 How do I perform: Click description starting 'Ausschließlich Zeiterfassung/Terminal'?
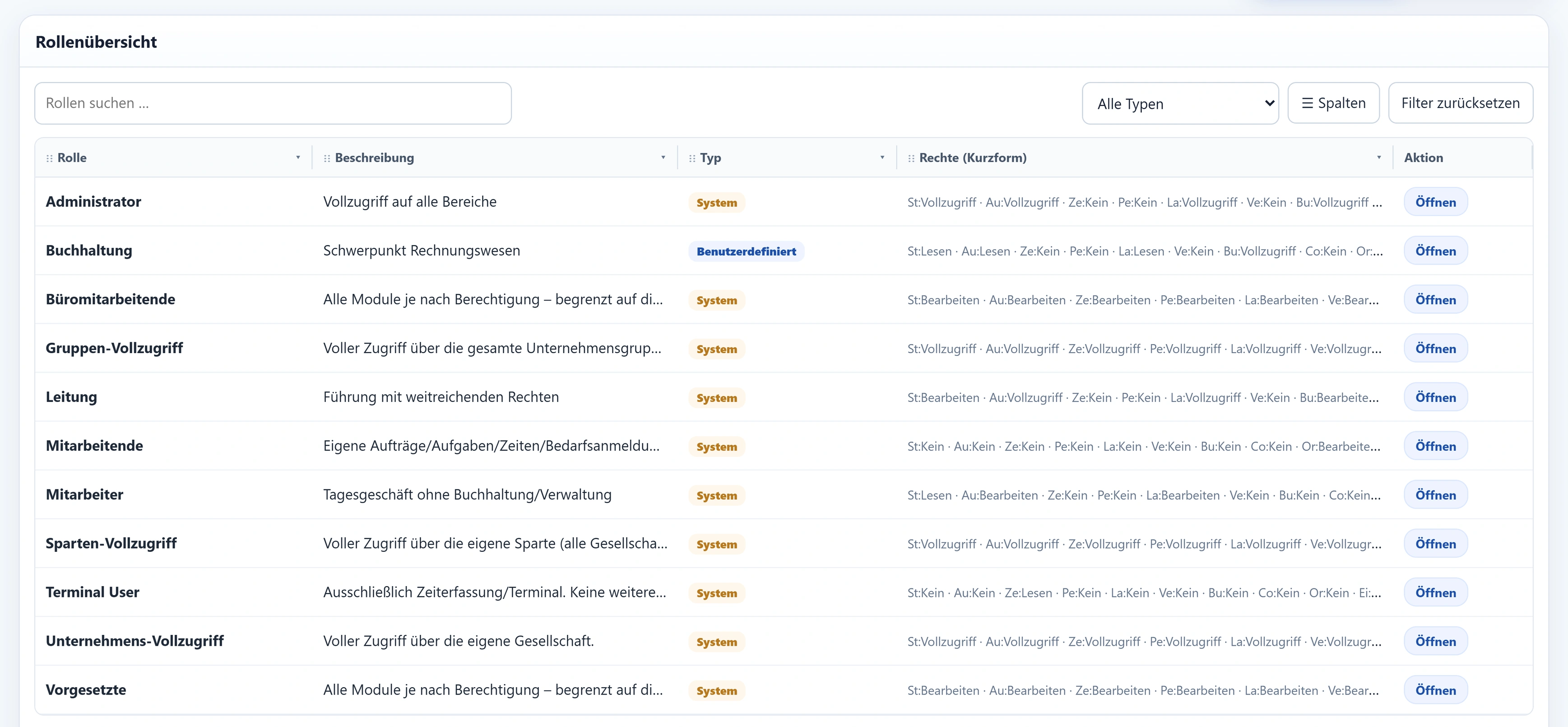(494, 592)
